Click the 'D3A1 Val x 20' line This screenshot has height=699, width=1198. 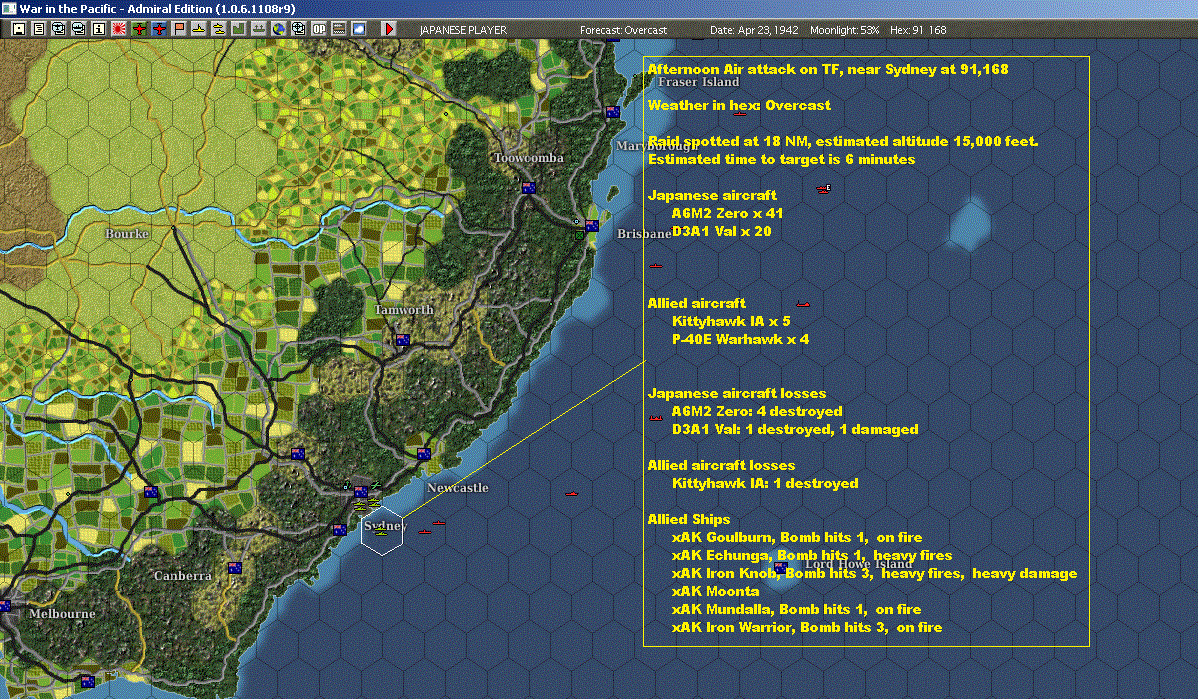click(x=721, y=231)
